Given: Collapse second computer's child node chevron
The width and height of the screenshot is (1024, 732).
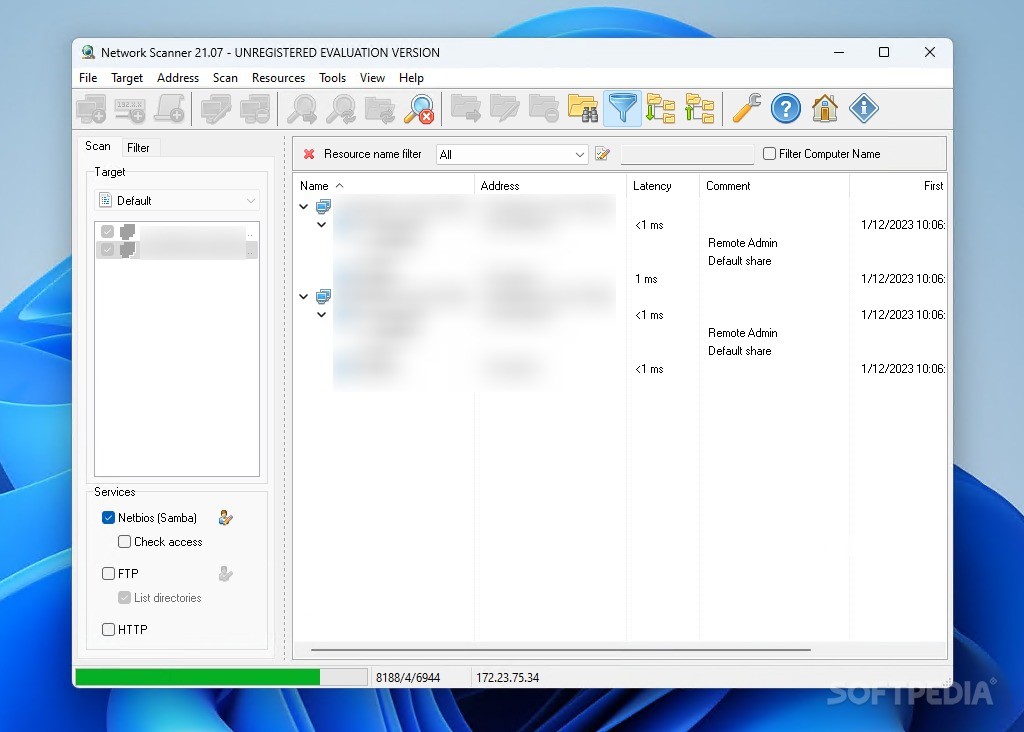Looking at the screenshot, I should (x=321, y=315).
